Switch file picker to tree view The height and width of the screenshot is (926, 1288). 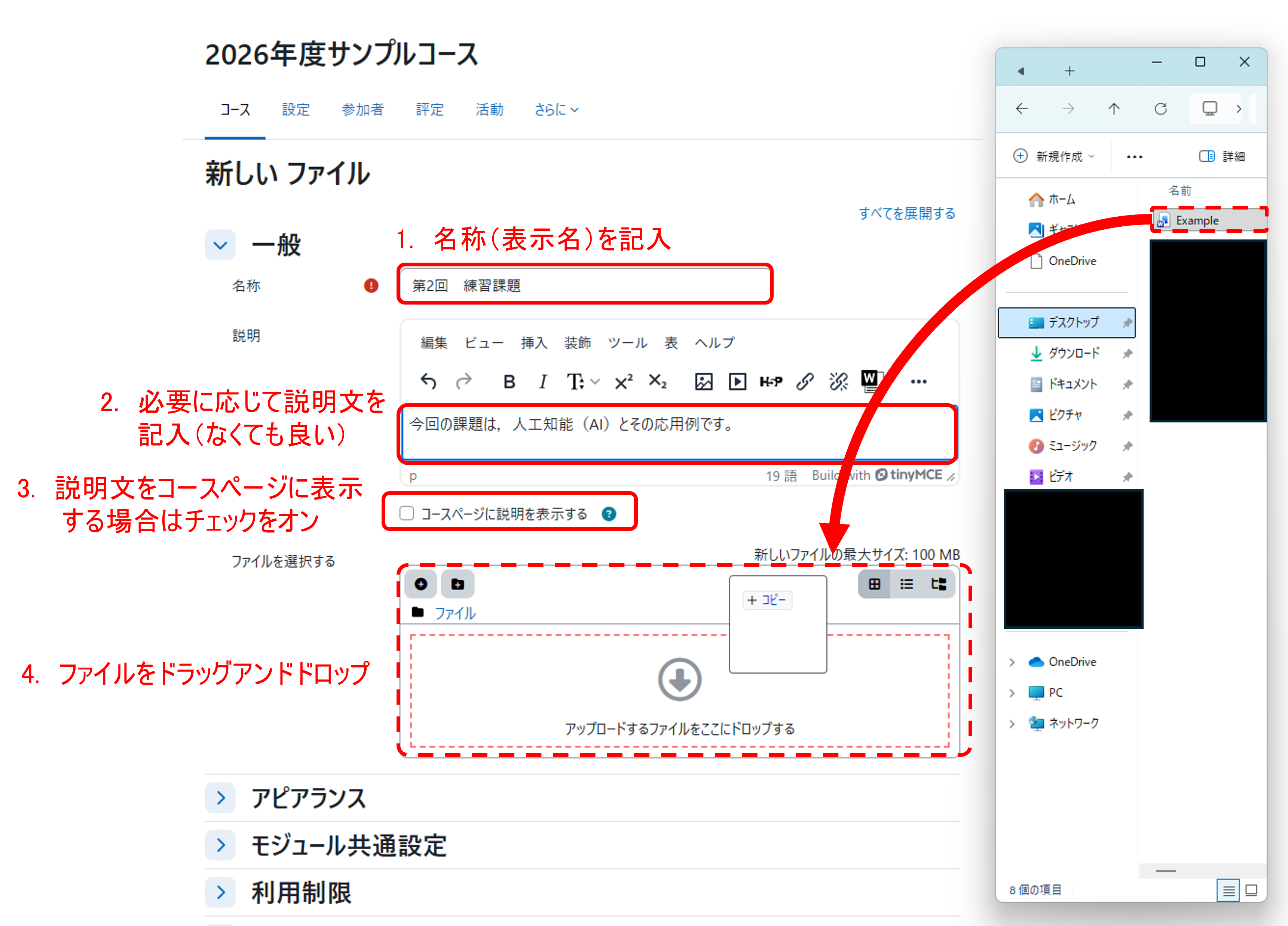[939, 584]
